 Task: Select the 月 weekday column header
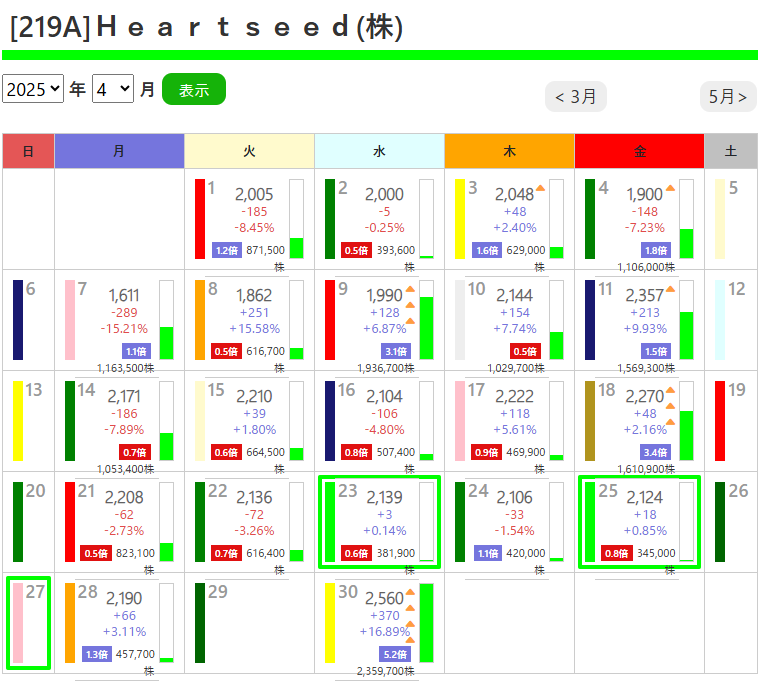[119, 151]
